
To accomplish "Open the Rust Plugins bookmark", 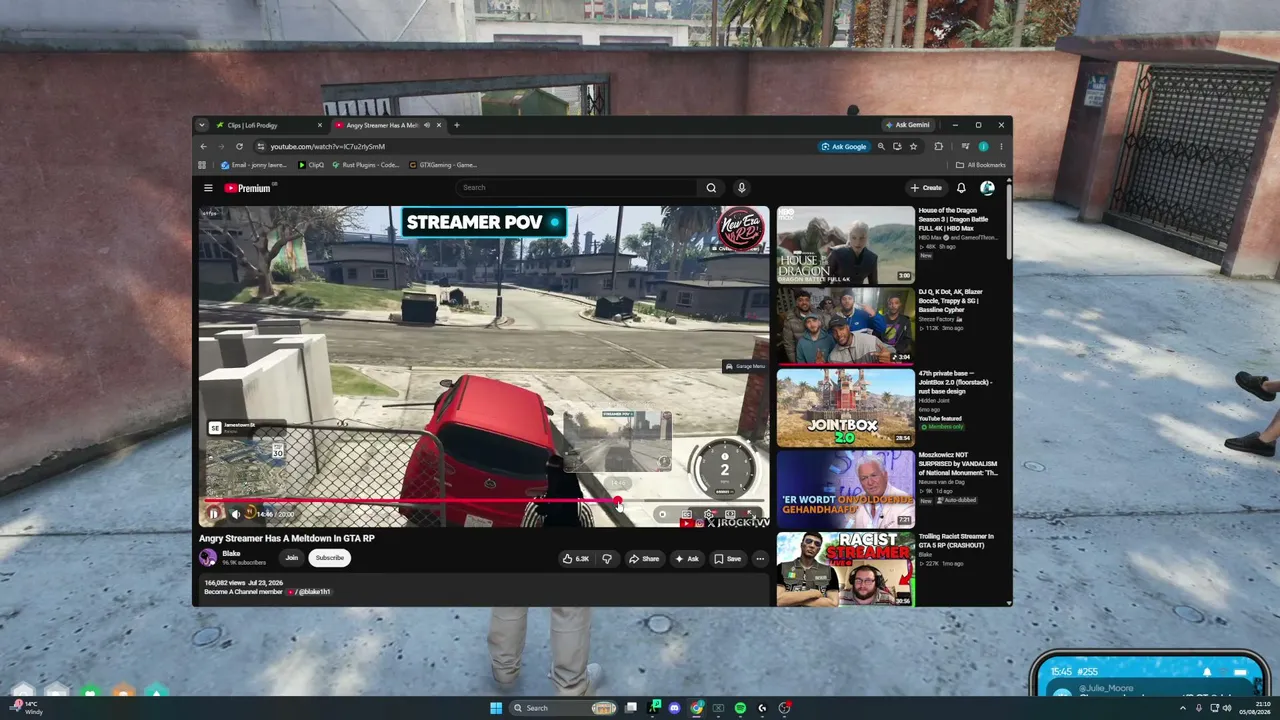I will (x=365, y=165).
